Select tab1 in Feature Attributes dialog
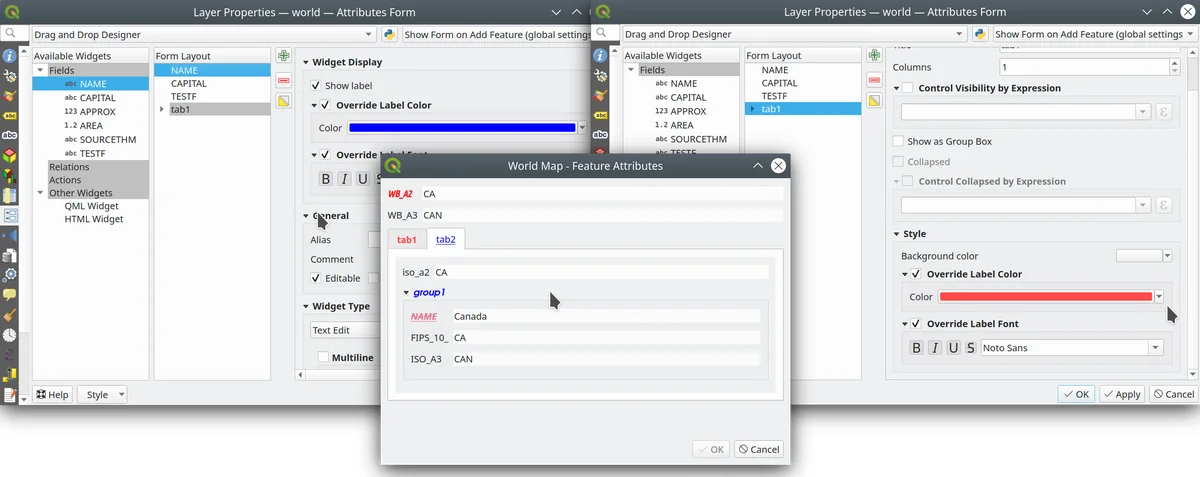Screen dimensions: 1200x477 click(406, 239)
